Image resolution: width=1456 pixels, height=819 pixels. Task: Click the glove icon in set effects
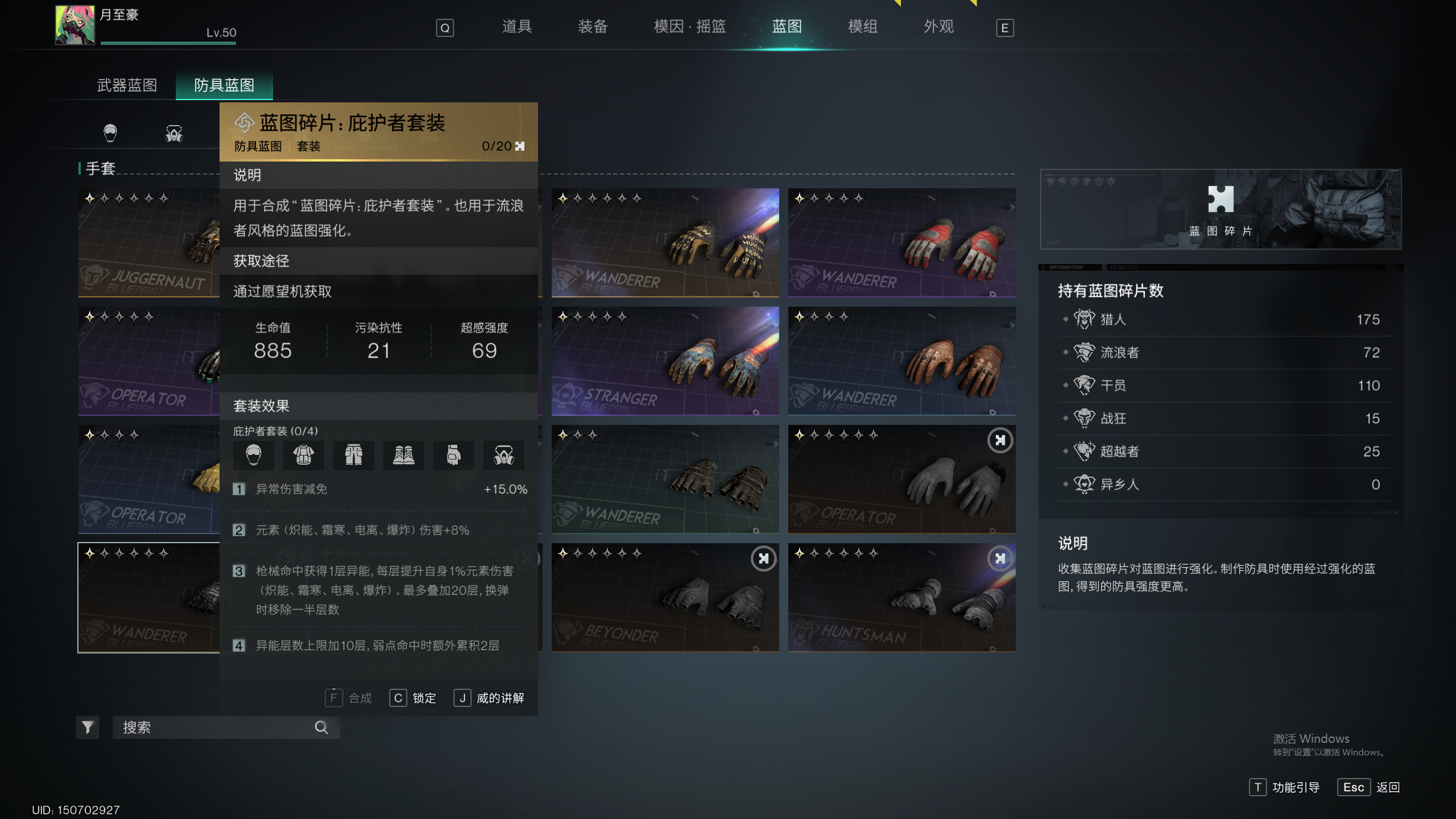[454, 455]
